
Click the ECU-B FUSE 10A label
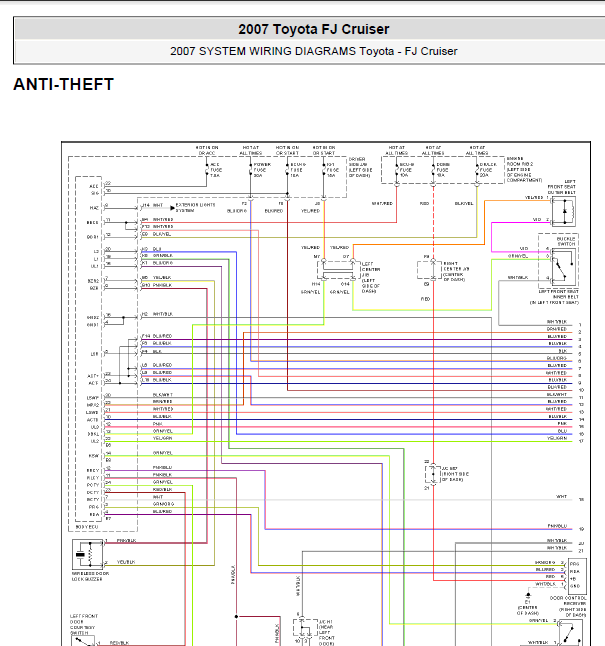(x=407, y=169)
